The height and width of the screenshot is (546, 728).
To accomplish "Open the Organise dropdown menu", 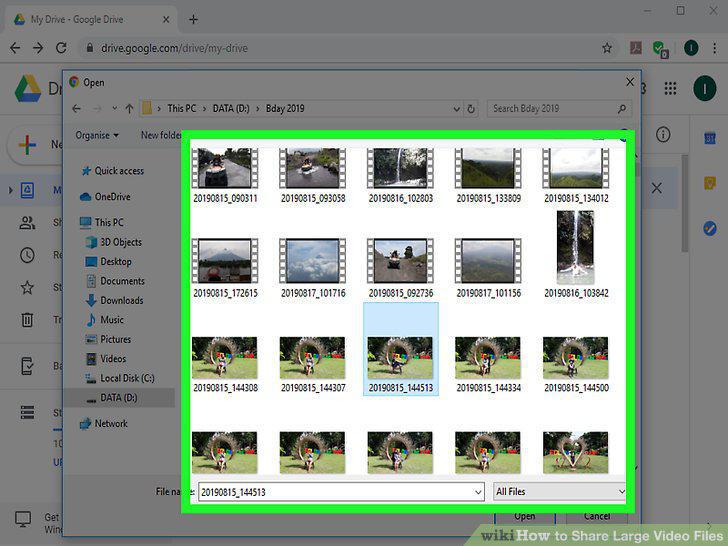I will [x=97, y=136].
